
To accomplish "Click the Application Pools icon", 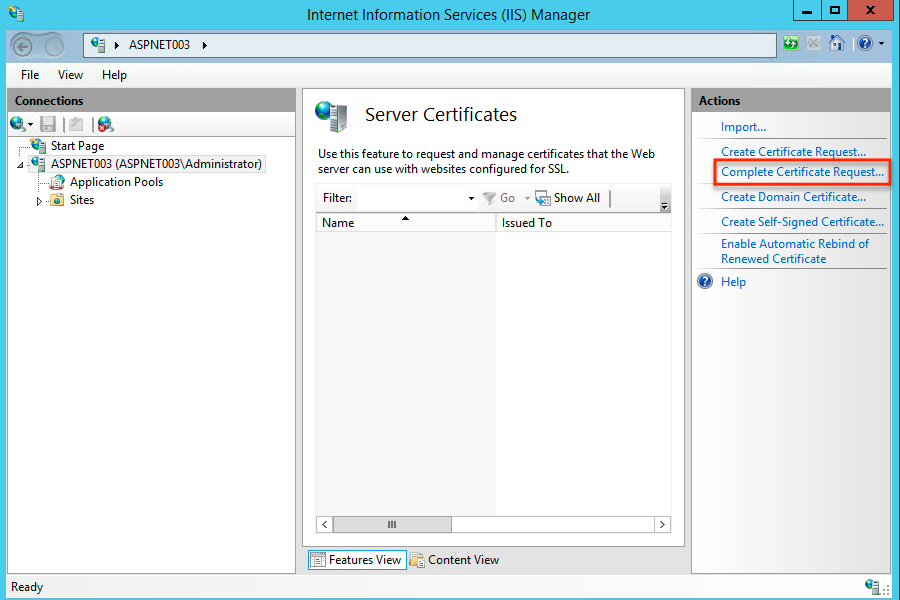I will [57, 183].
